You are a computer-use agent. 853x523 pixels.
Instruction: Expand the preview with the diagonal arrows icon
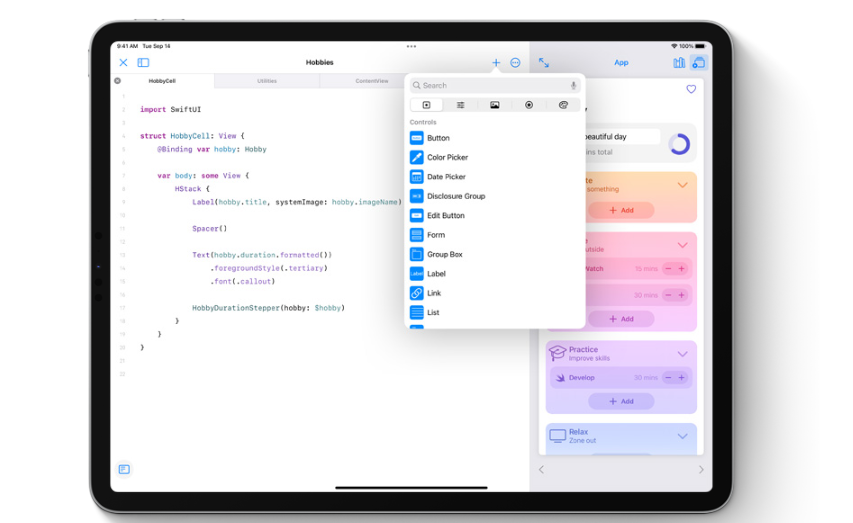544,63
